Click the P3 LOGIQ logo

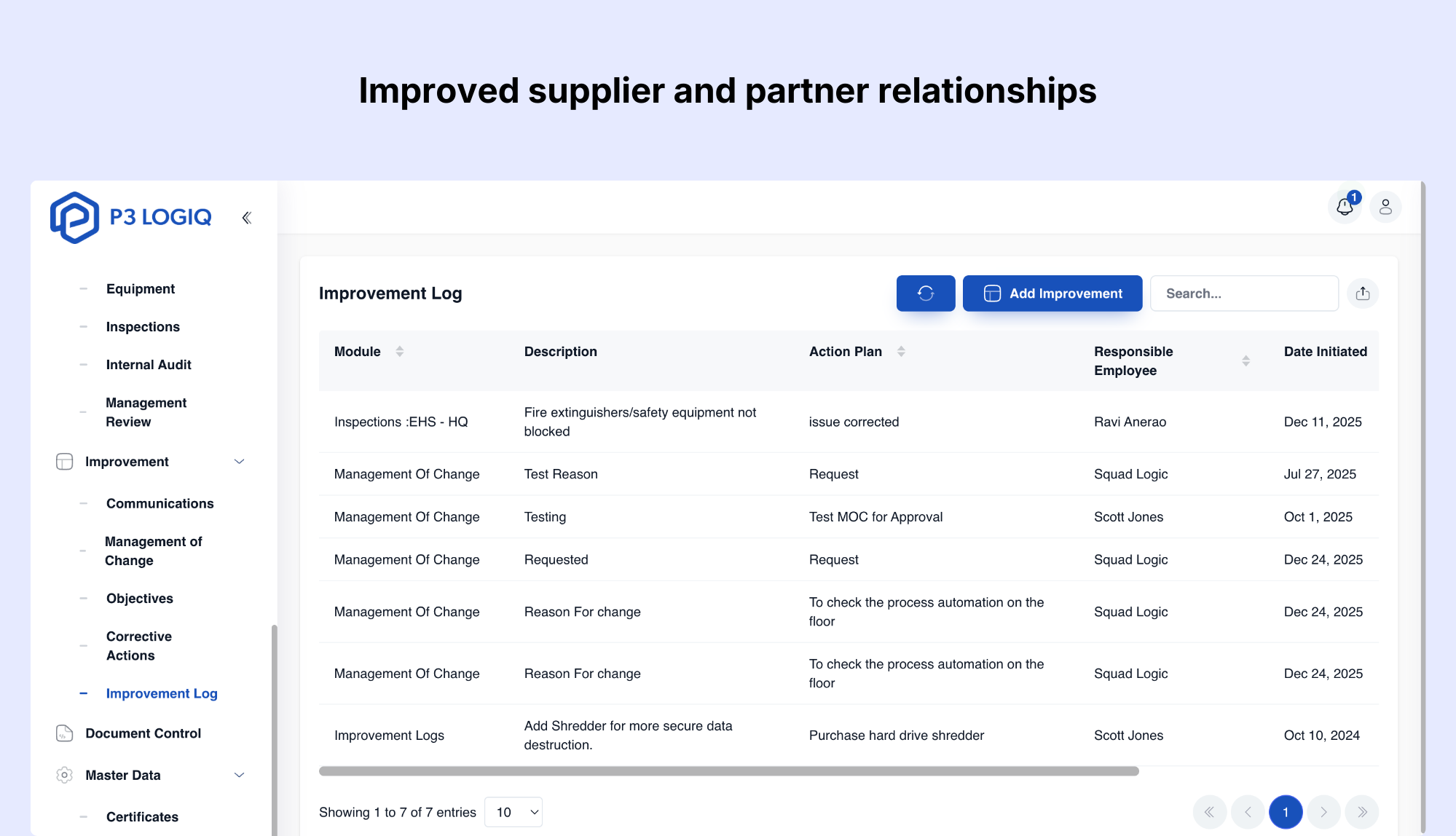point(131,217)
